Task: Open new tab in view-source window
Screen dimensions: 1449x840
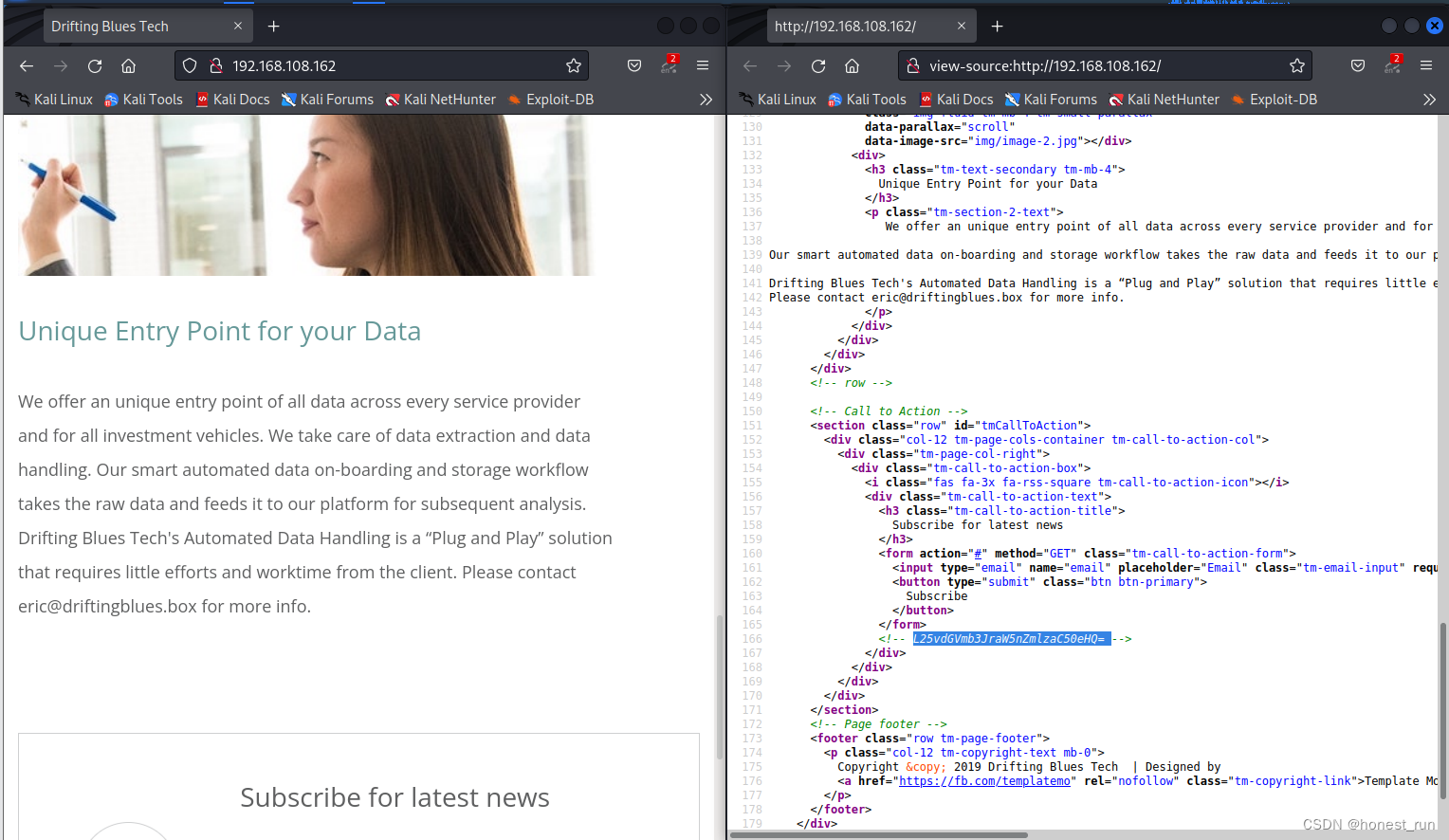Action: [x=997, y=27]
